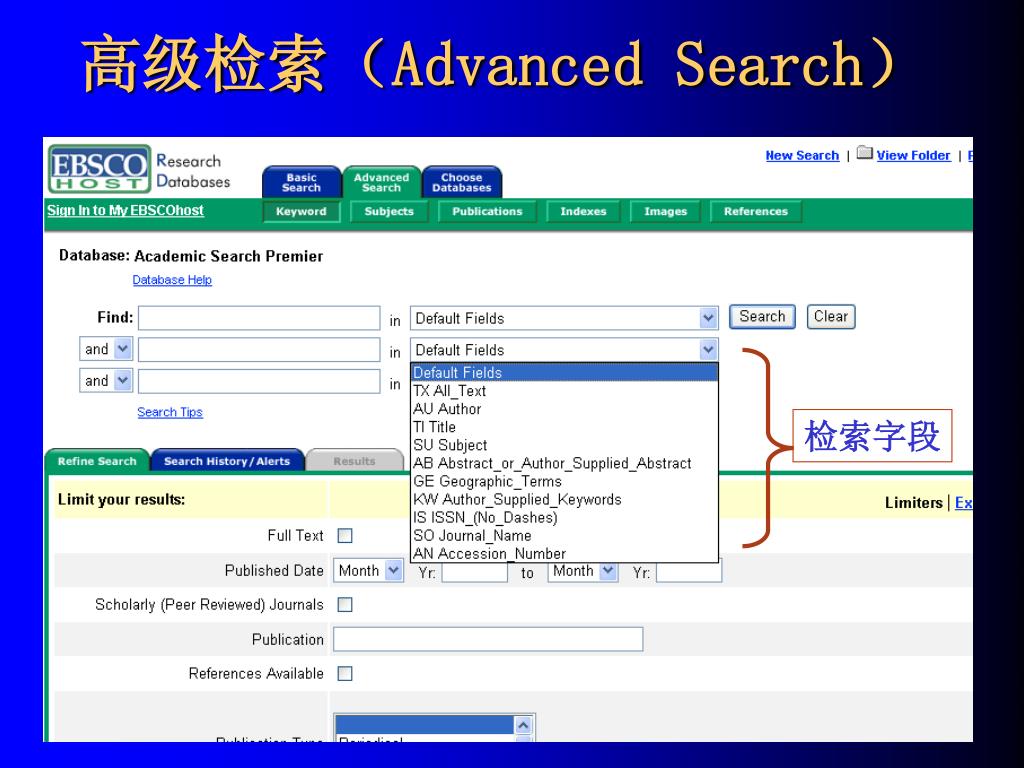
Task: Select the Subjects sub-tab
Action: coord(389,212)
